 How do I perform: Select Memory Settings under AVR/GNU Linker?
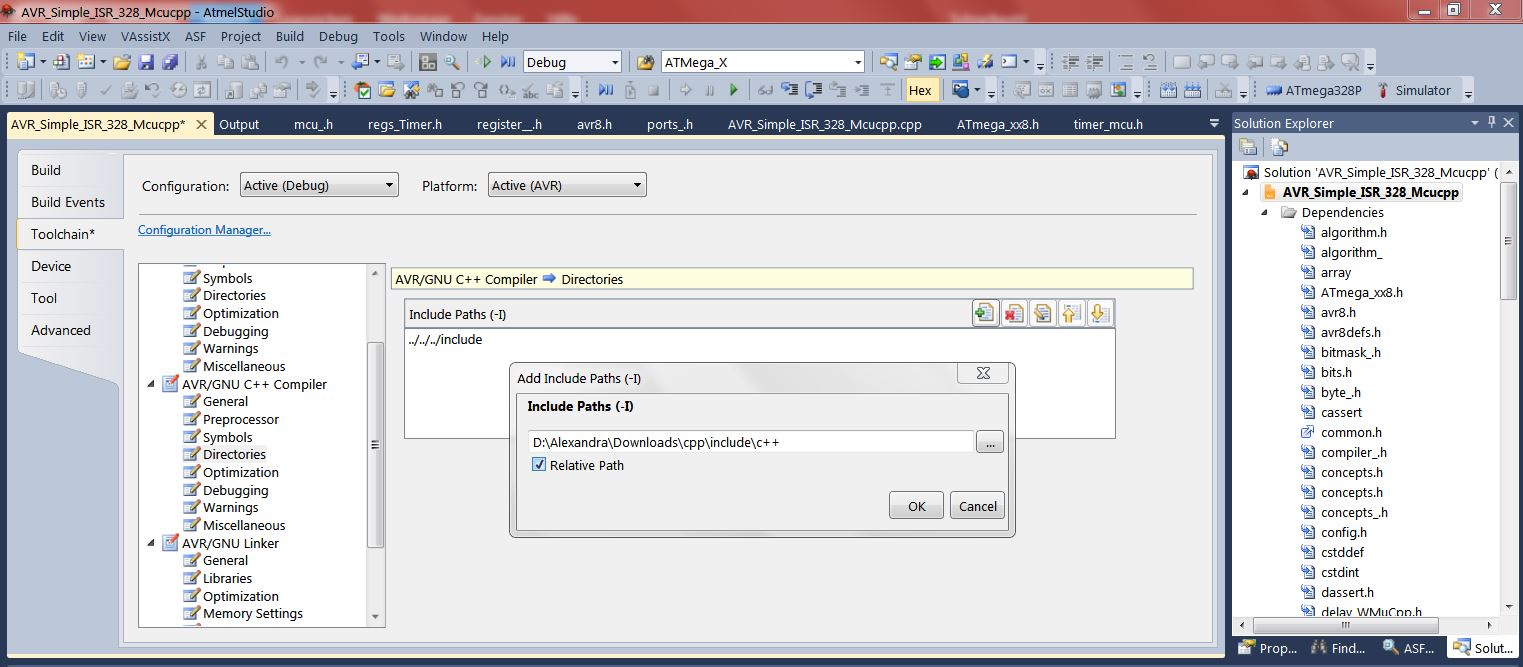(253, 614)
